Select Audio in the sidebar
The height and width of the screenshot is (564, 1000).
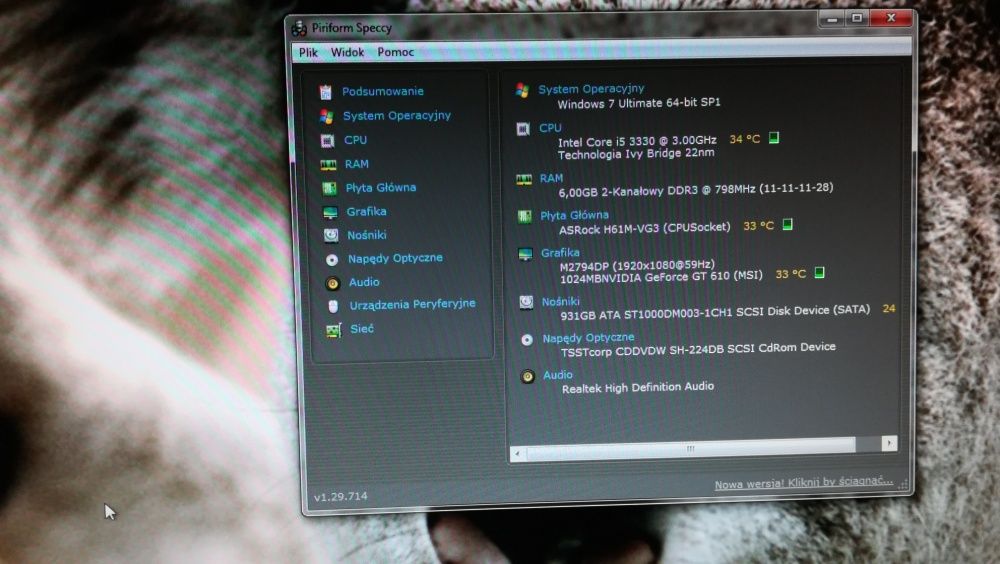[364, 282]
